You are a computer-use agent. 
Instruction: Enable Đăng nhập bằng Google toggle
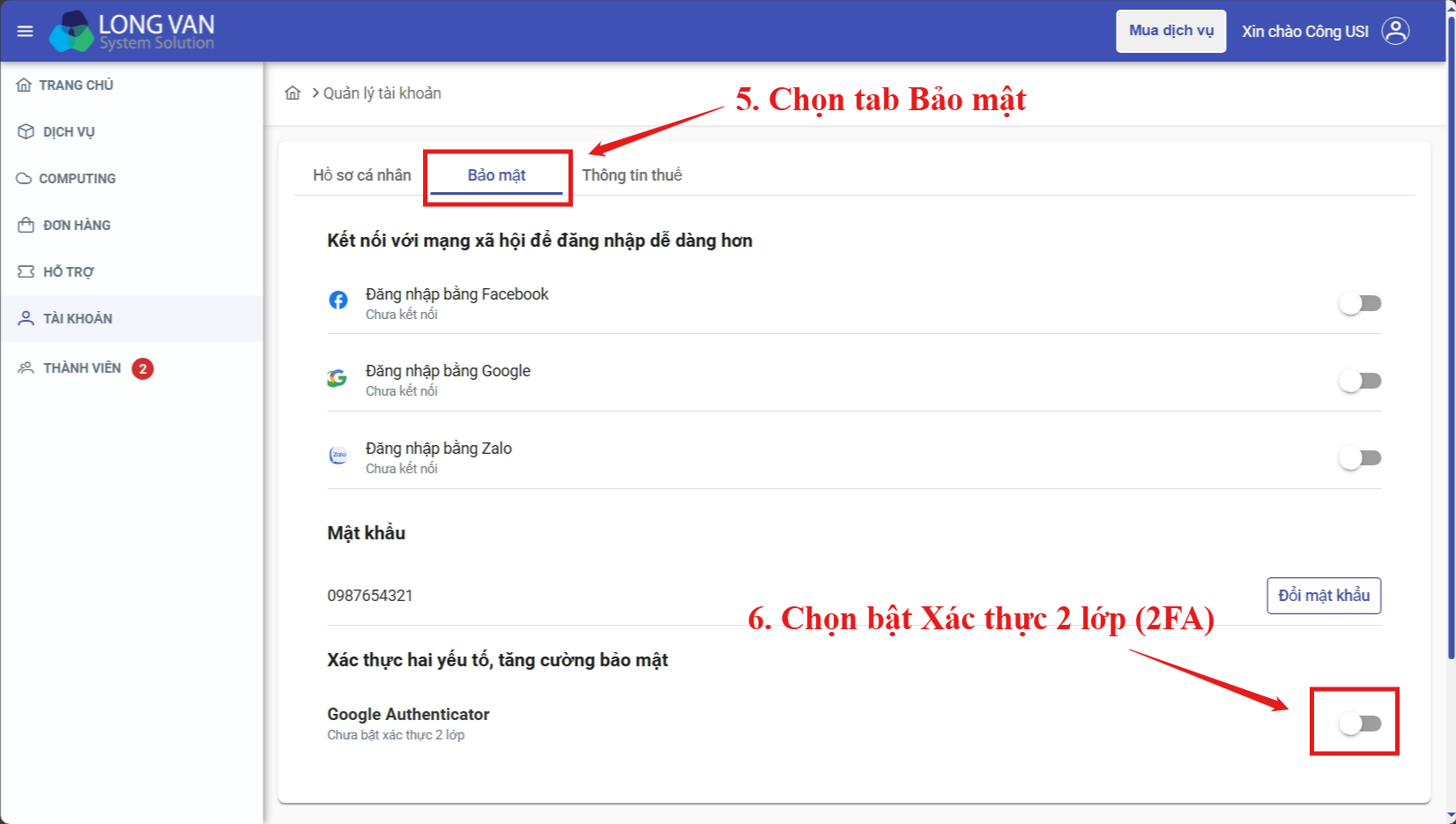[1360, 381]
